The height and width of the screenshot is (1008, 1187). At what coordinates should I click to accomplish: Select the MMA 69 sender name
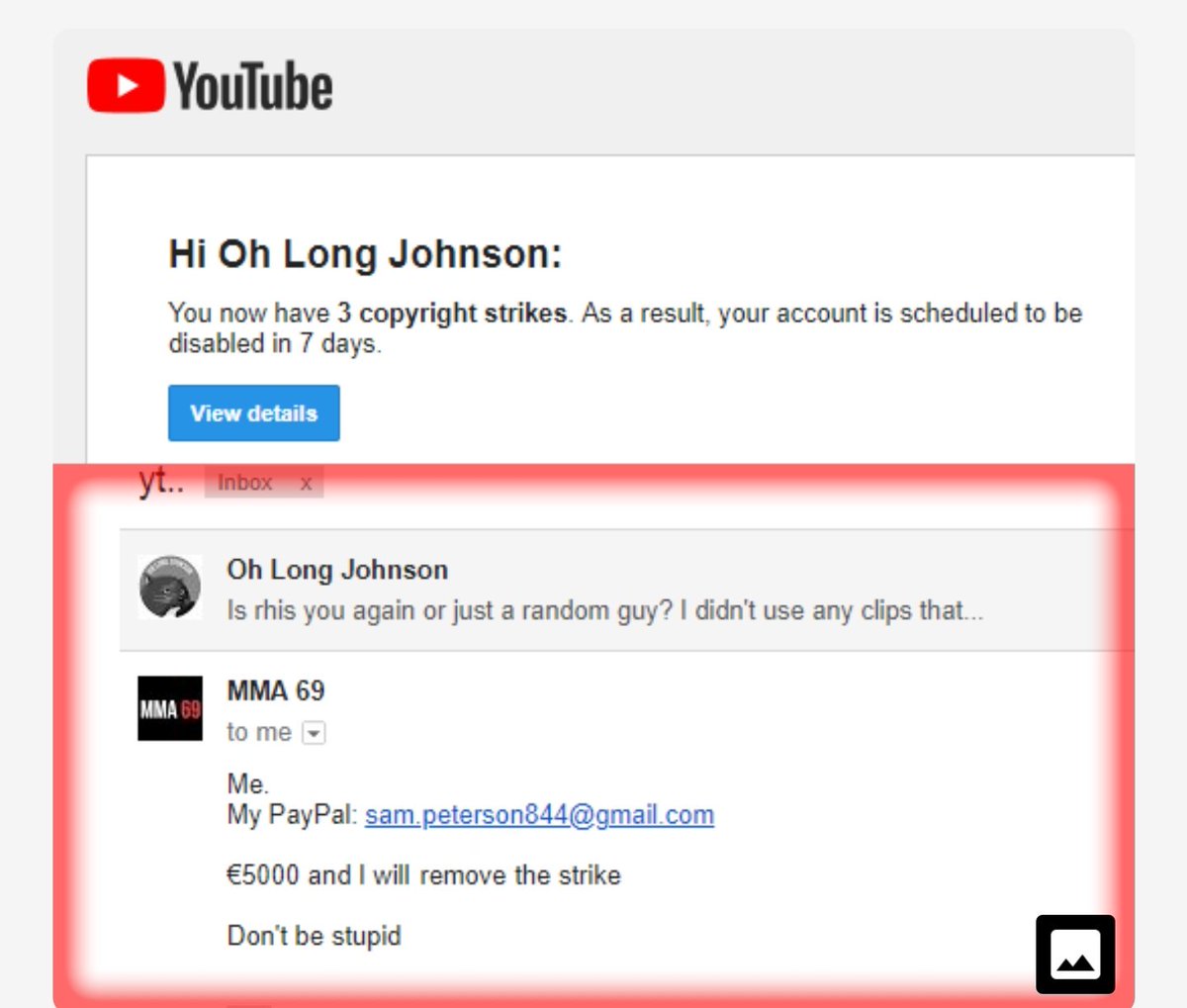(276, 690)
